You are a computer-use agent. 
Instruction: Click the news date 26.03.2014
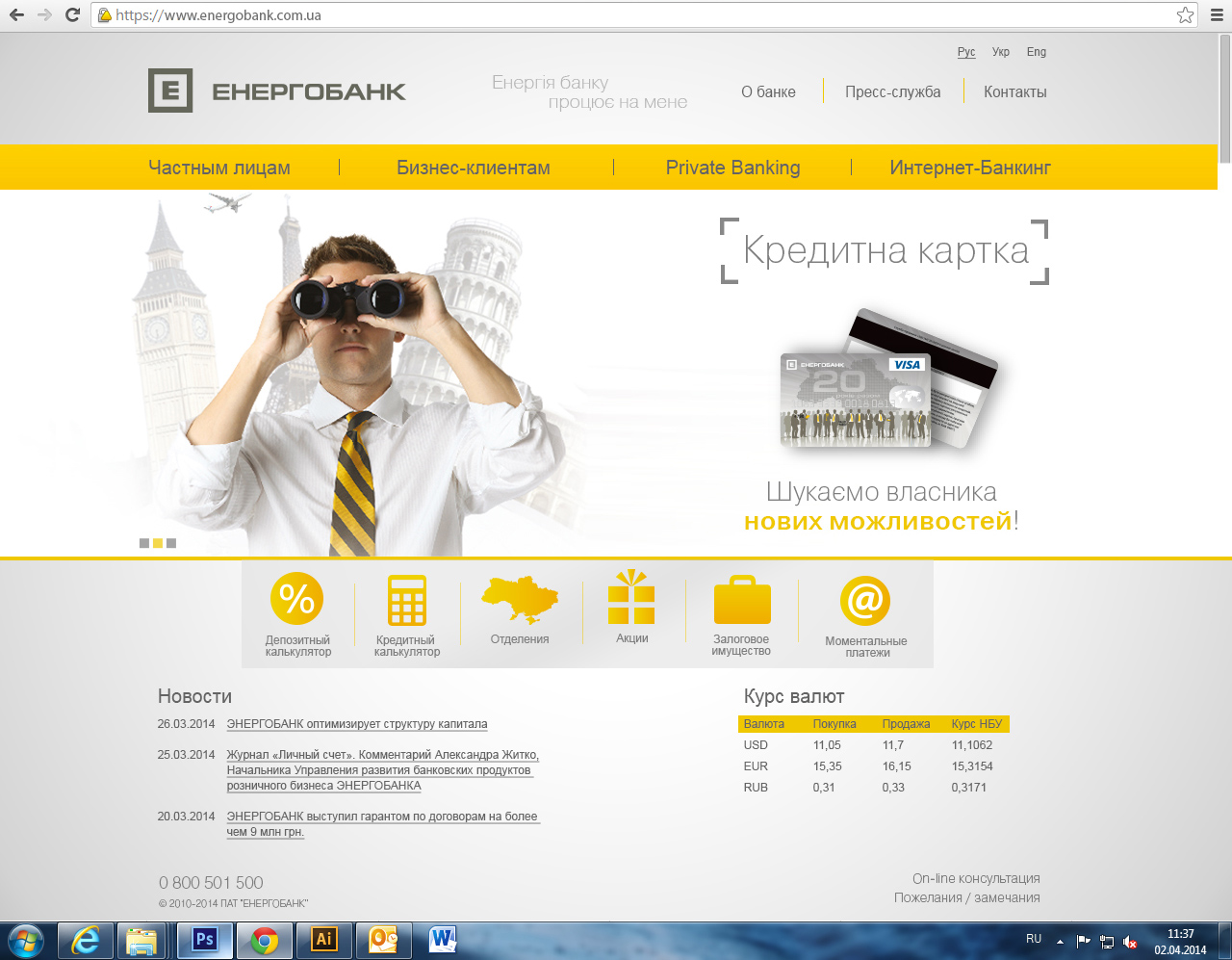click(186, 724)
